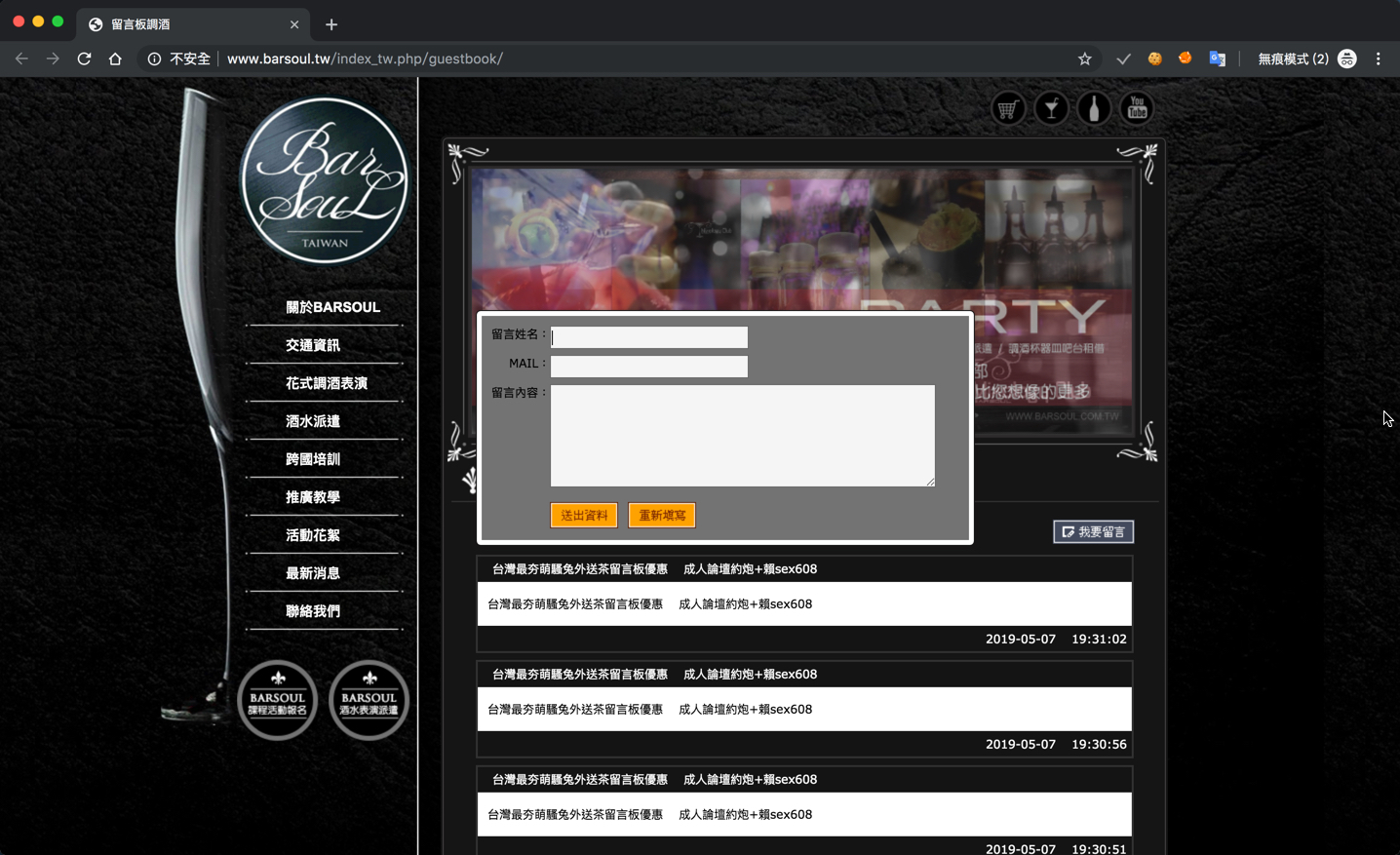This screenshot has height=855, width=1400.
Task: Select timestamp 2019-05-07 19:30:51
Action: [x=1056, y=849]
